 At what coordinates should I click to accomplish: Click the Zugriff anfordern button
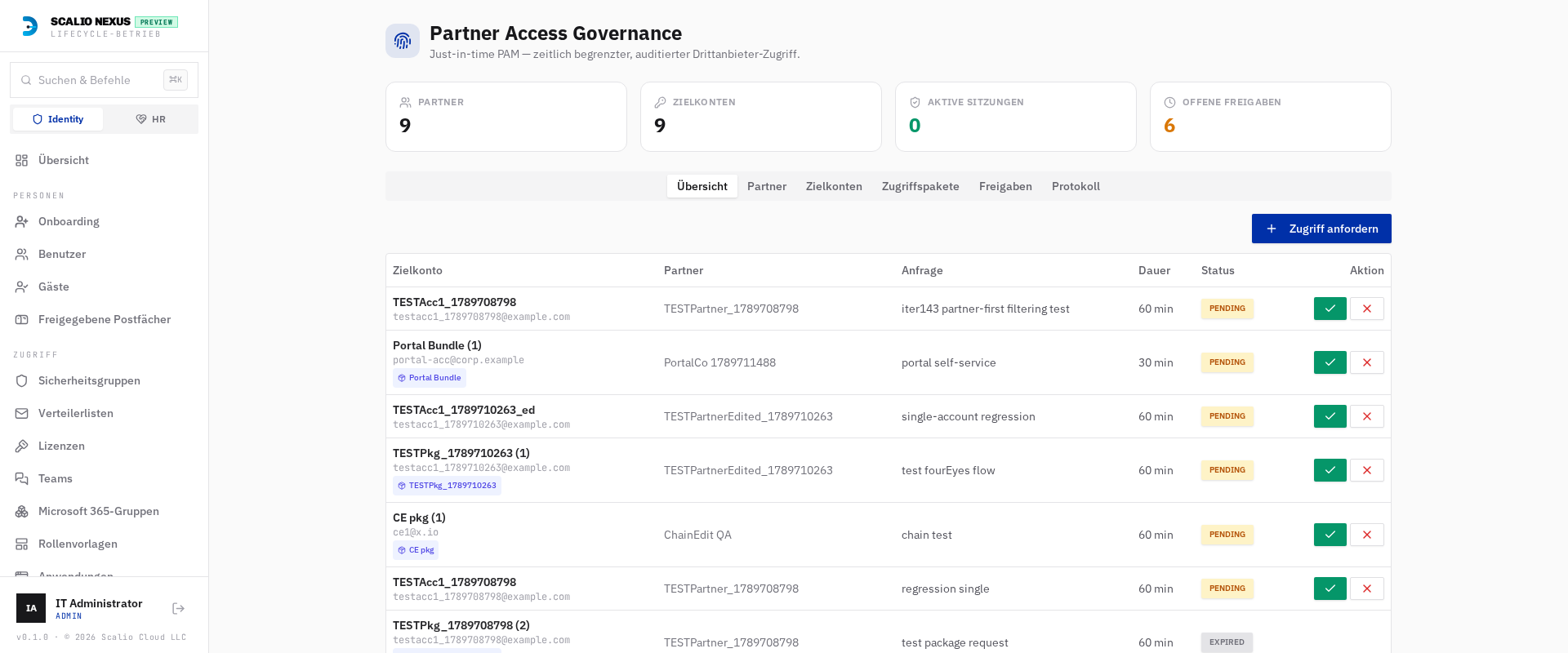pos(1321,229)
